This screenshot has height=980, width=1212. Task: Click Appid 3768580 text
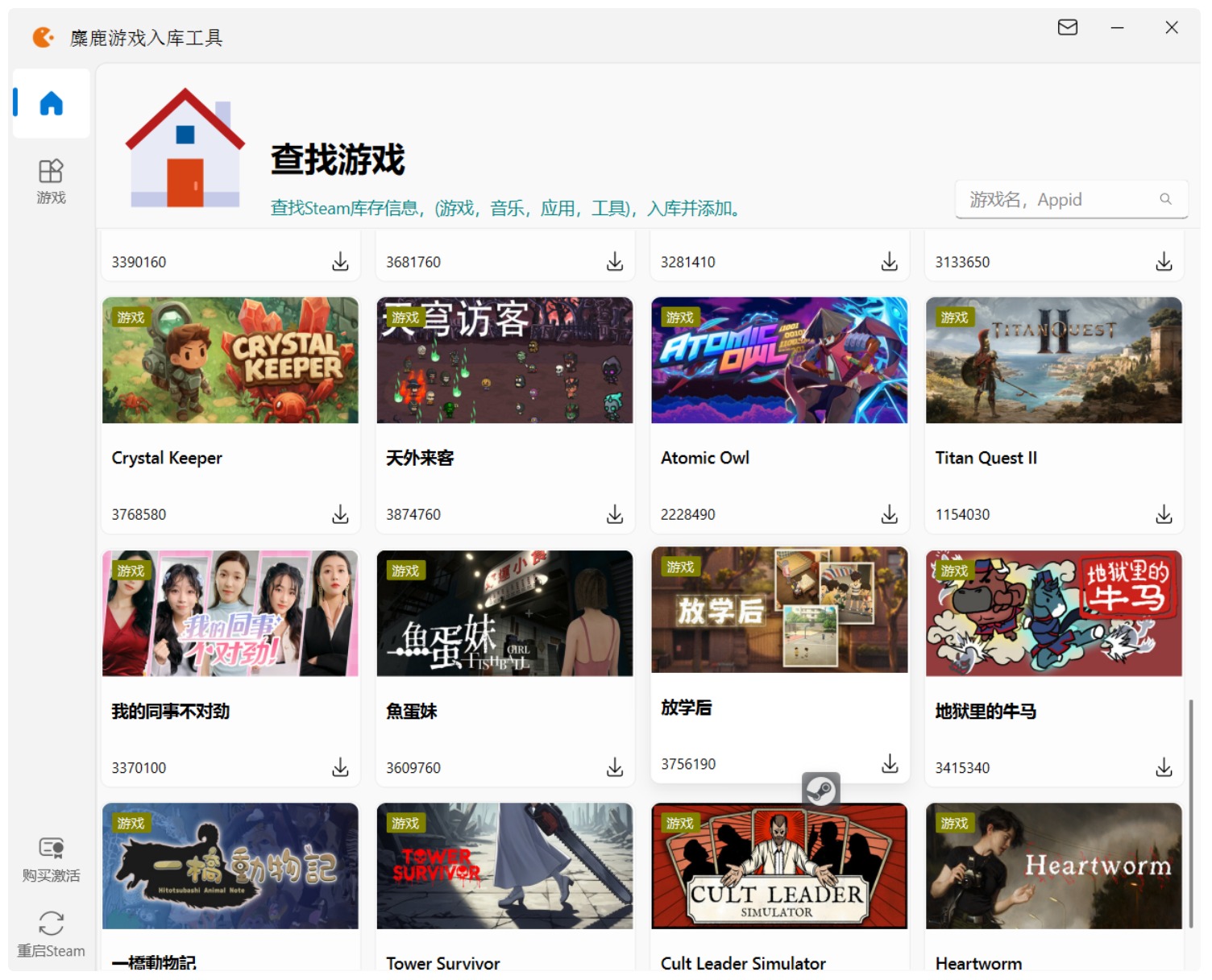[139, 514]
